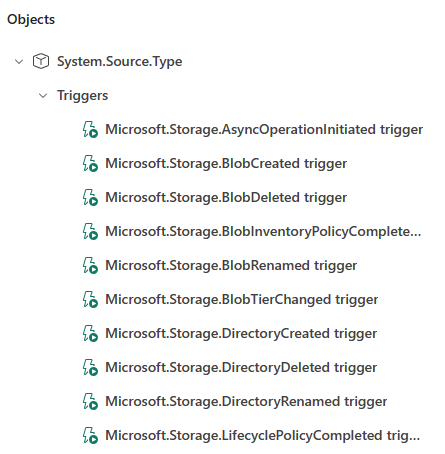
Task: Click the BlobRenamed trigger icon
Action: point(90,266)
